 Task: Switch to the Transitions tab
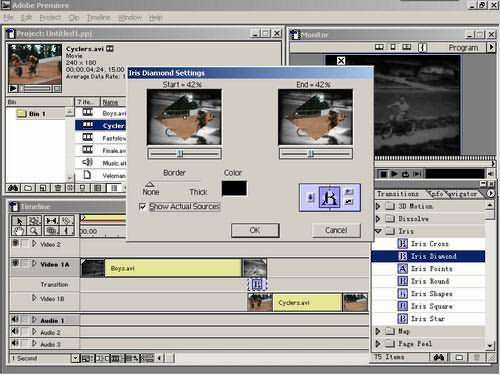click(398, 194)
